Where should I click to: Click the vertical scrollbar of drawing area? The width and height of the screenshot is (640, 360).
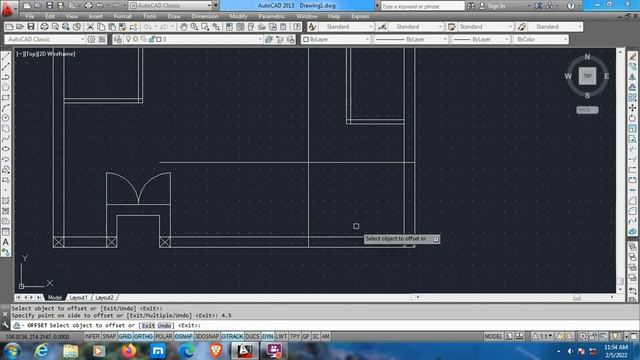(620, 171)
